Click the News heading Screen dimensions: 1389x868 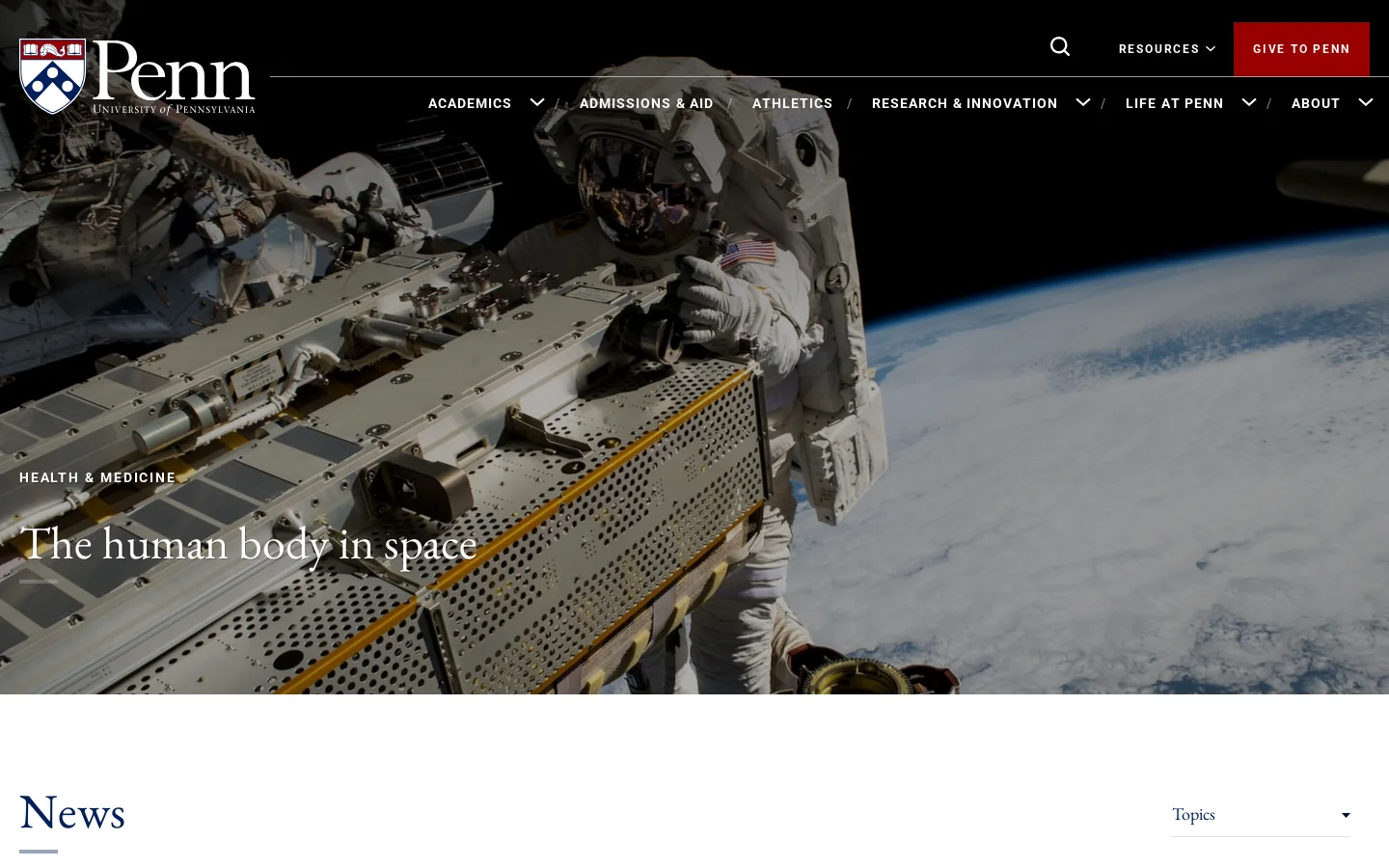[72, 812]
